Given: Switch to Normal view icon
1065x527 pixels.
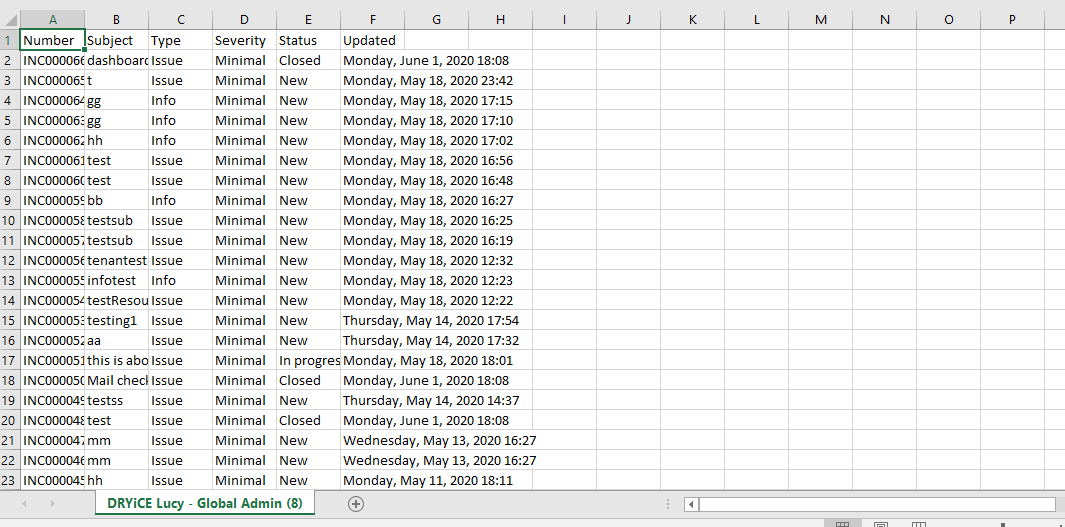Looking at the screenshot, I should tap(842, 523).
